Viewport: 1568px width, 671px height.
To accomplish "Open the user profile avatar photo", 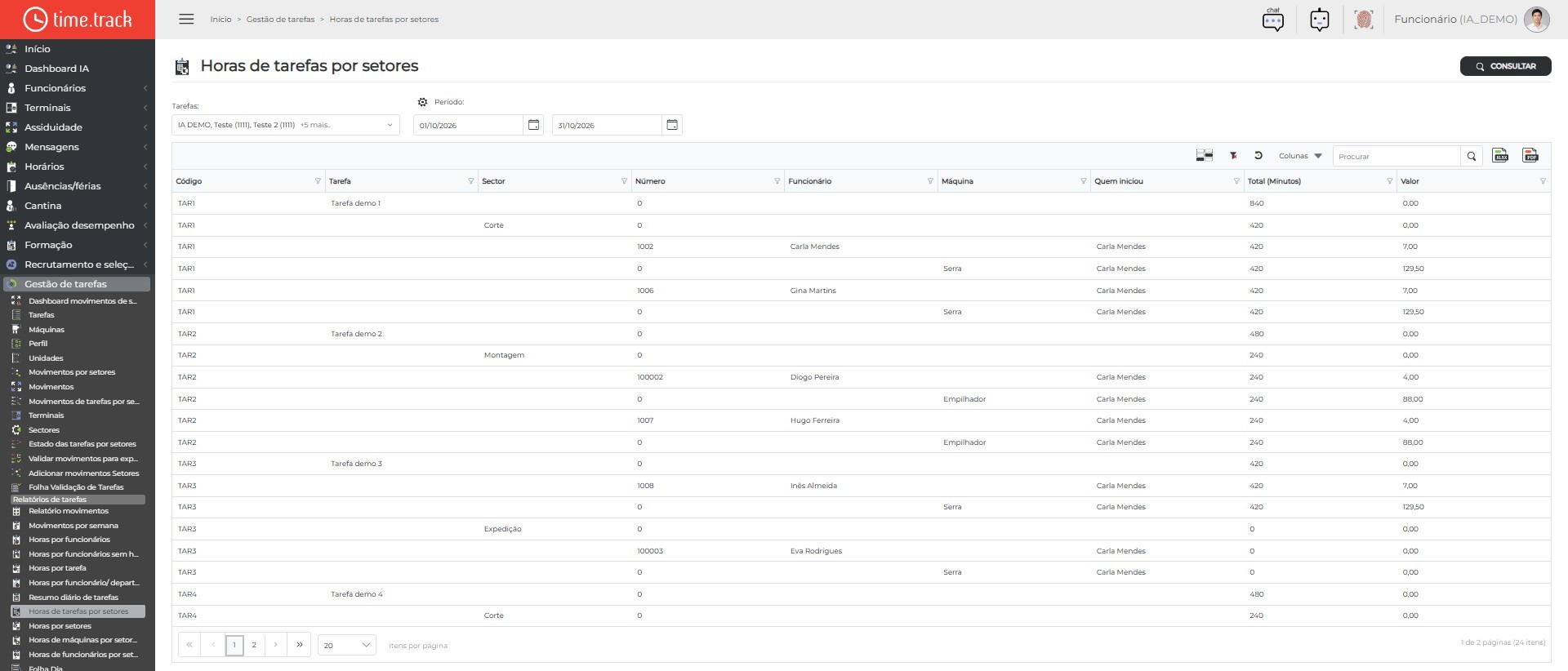I will (1537, 20).
